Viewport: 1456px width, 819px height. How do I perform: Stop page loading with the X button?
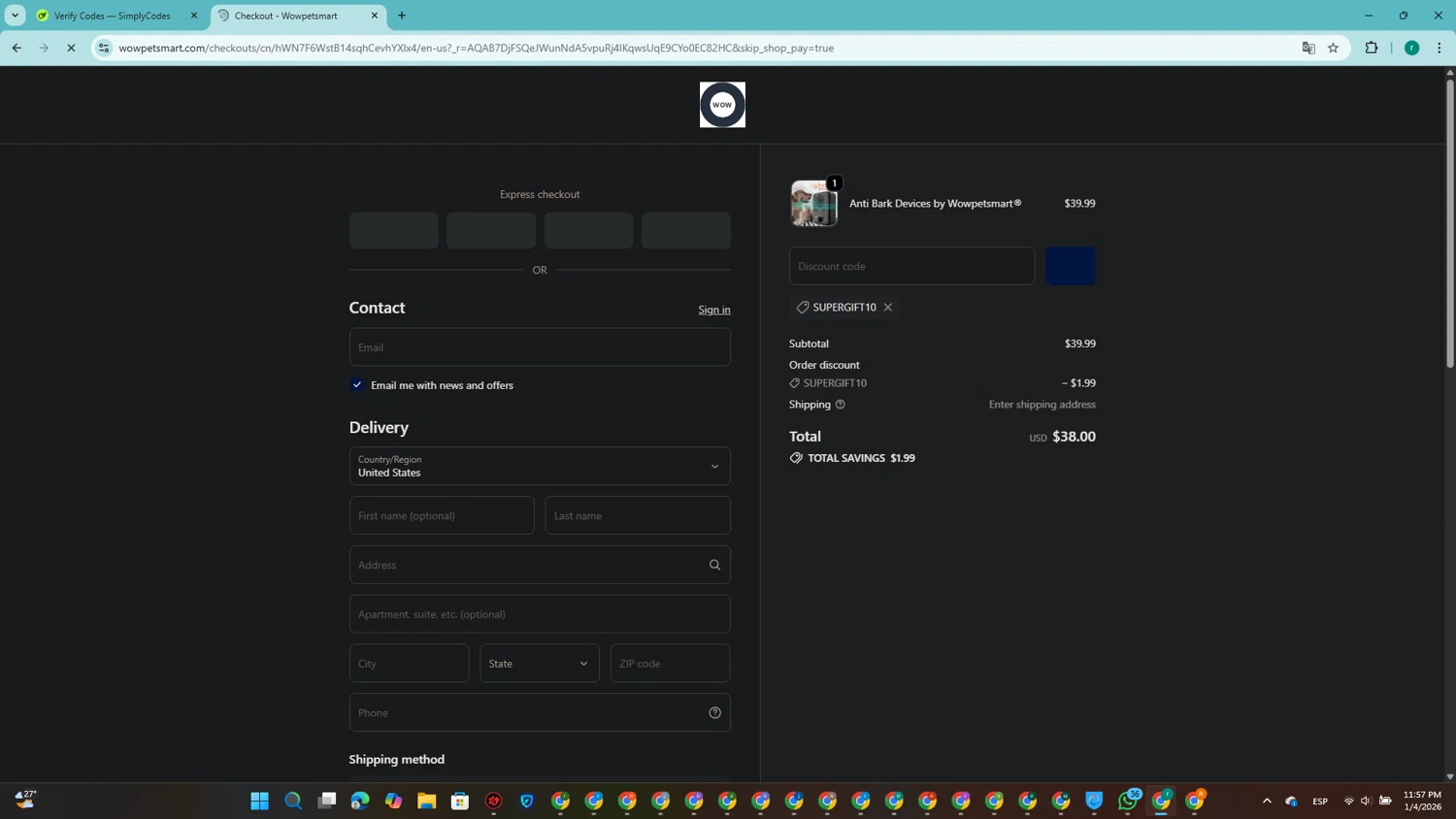click(71, 48)
